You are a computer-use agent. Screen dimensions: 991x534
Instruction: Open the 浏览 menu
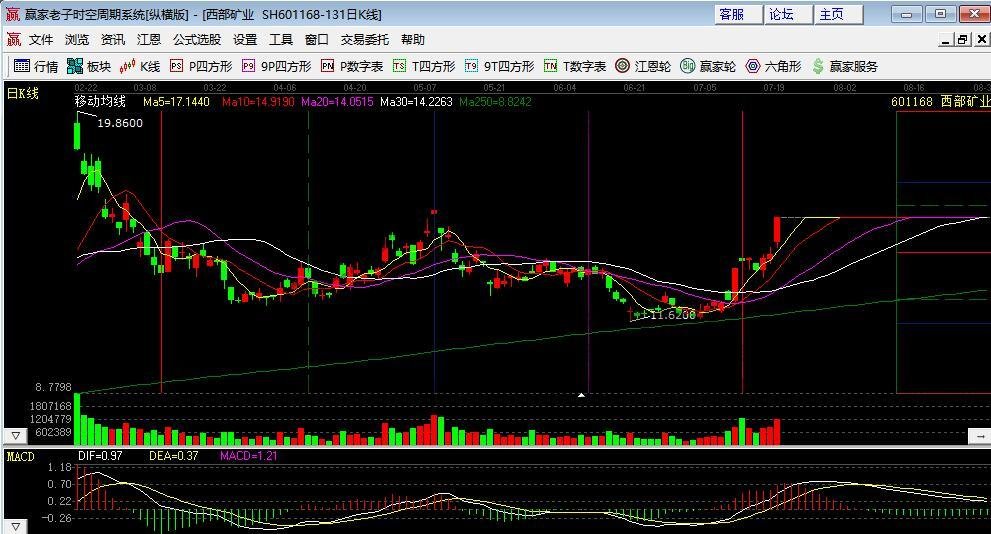tap(77, 40)
